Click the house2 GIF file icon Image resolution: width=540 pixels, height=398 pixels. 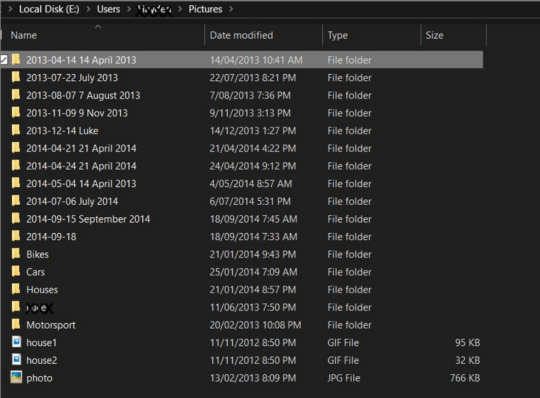point(16,360)
